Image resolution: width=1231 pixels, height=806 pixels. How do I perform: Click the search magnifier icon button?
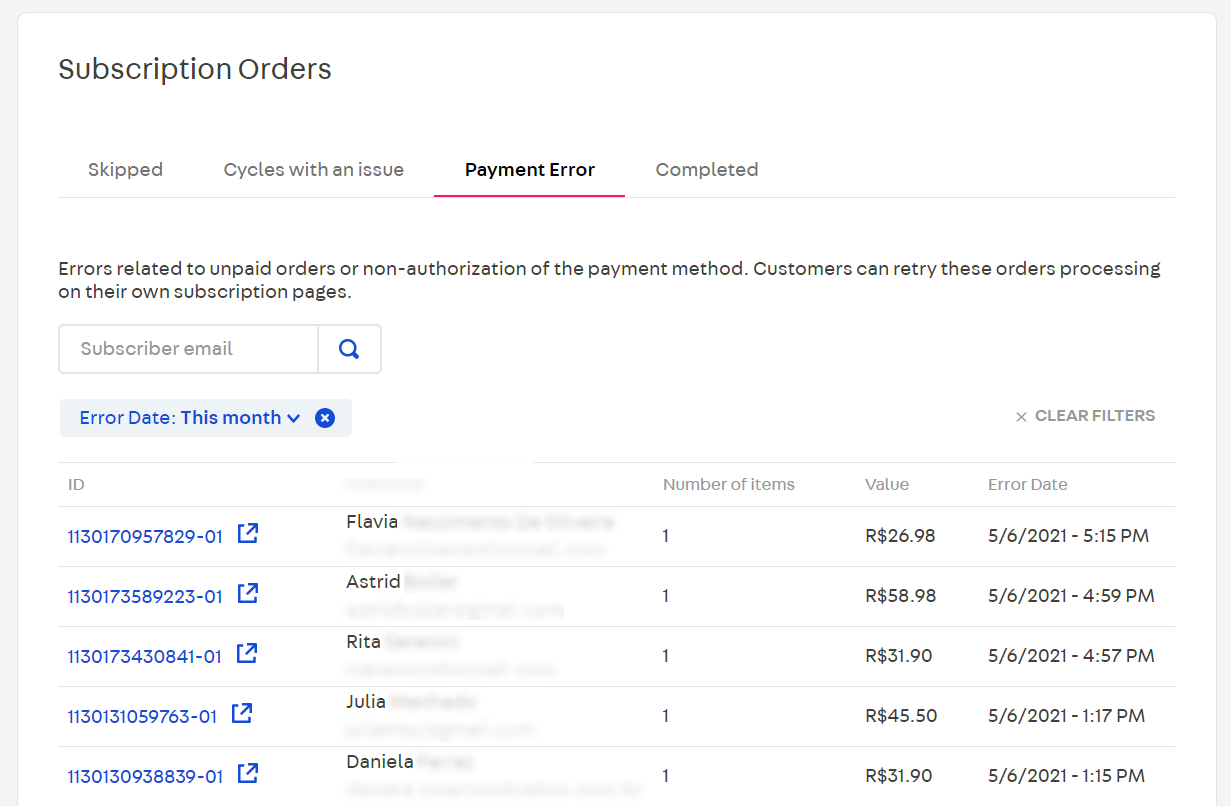coord(349,349)
